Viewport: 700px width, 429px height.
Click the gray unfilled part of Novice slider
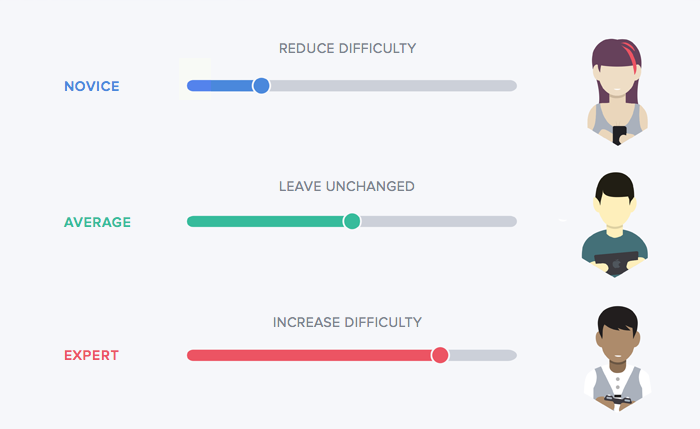[x=393, y=86]
